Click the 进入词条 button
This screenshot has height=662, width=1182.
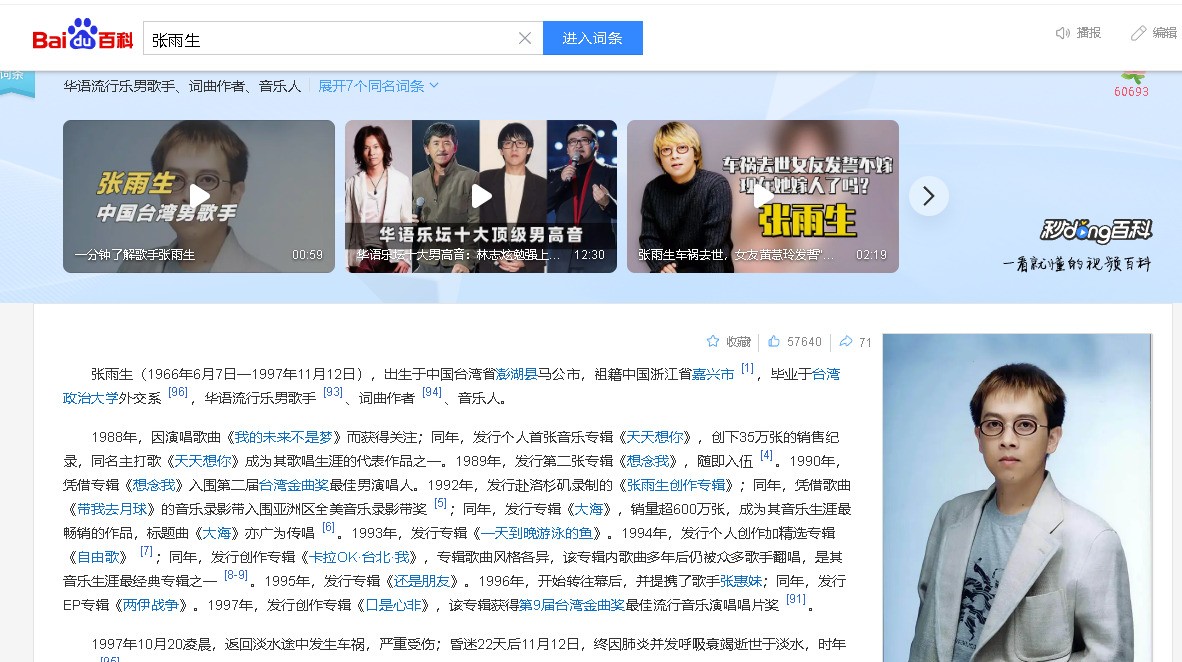point(592,38)
